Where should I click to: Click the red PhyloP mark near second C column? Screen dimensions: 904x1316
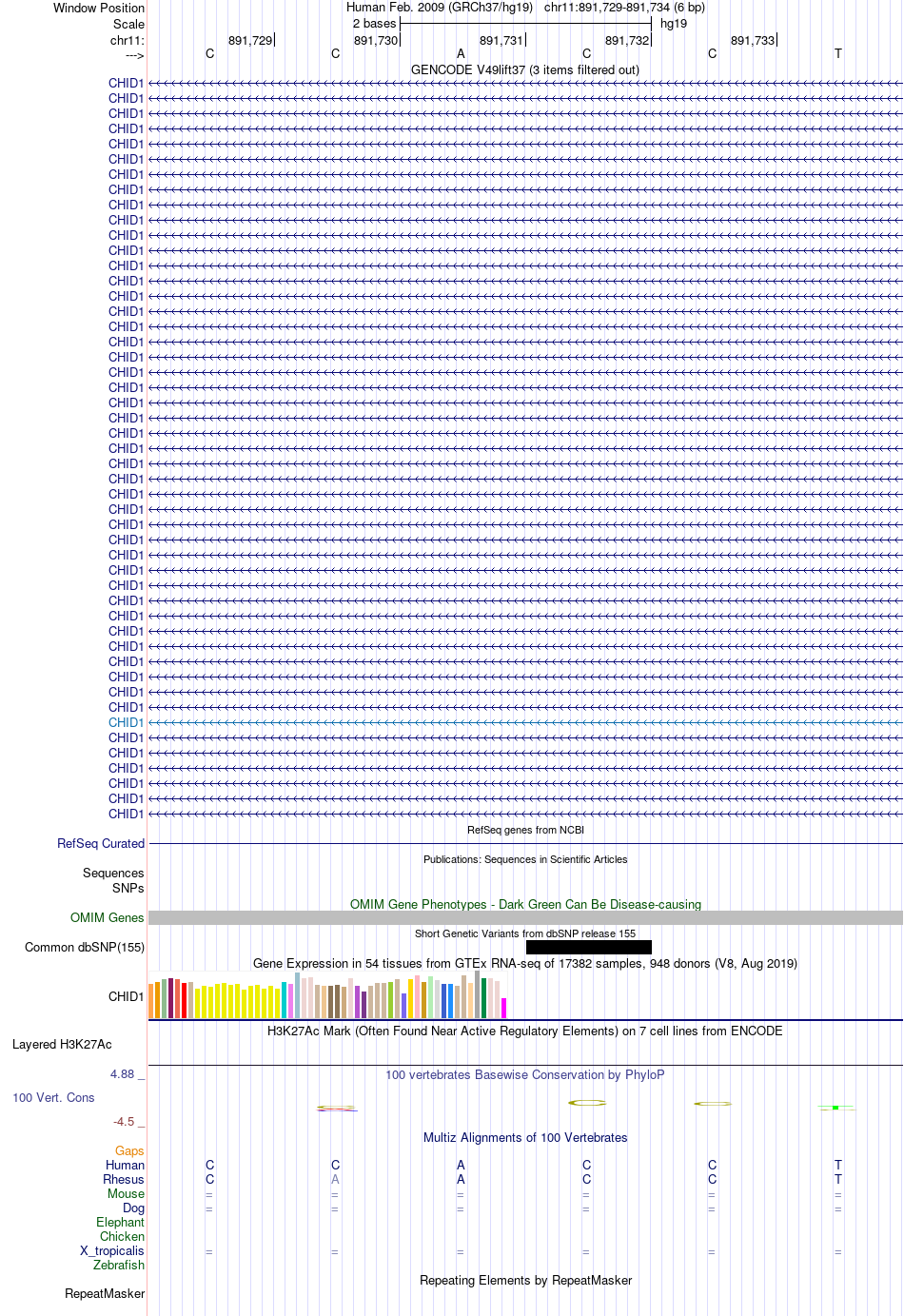click(x=336, y=1109)
